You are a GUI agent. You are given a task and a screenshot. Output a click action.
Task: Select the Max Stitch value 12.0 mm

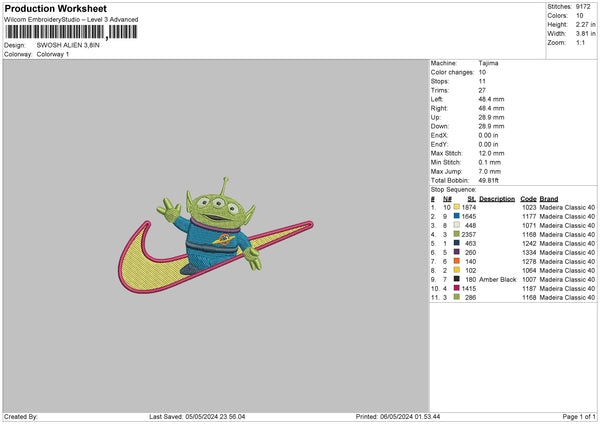coord(491,153)
